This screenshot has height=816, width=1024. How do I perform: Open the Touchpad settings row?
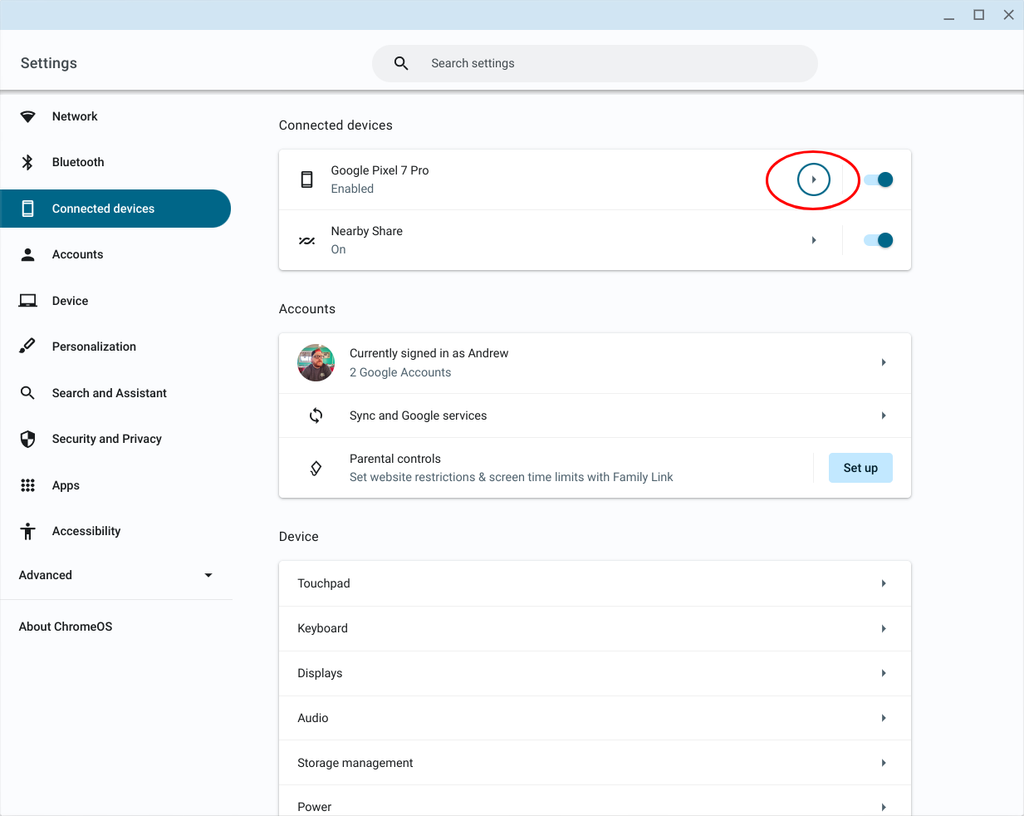point(594,584)
